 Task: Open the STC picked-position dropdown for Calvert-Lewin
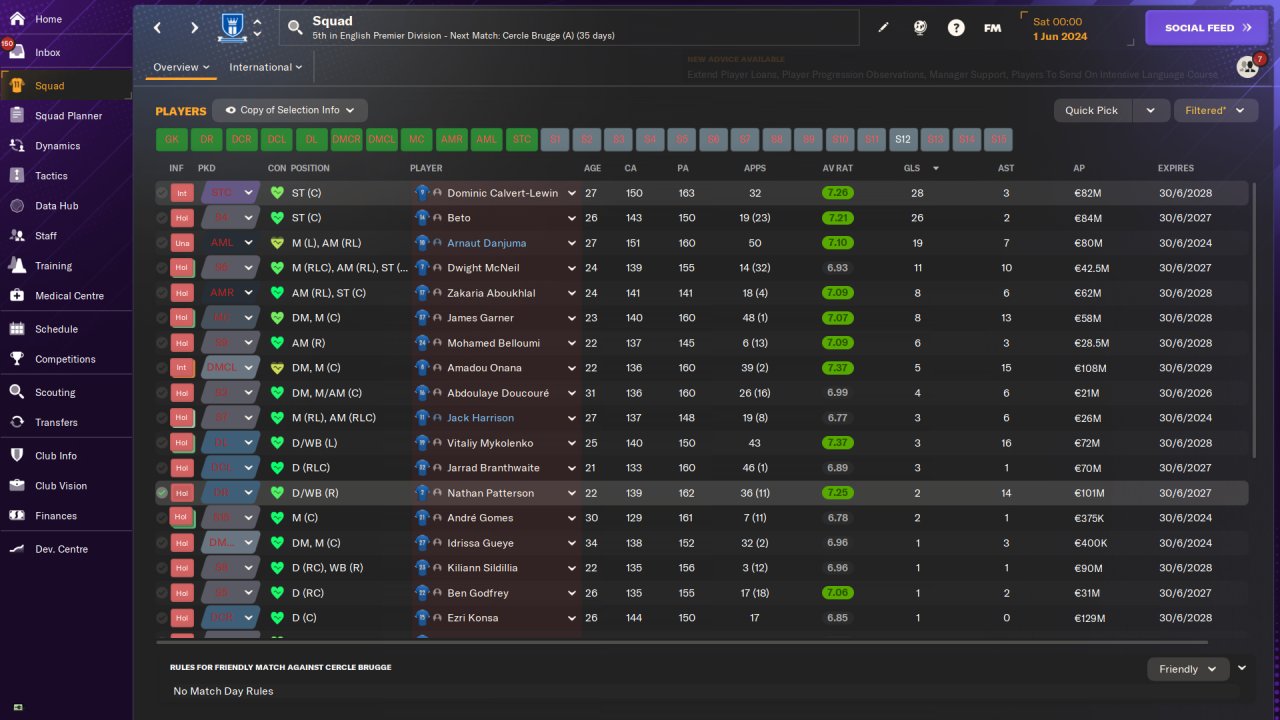coord(229,193)
